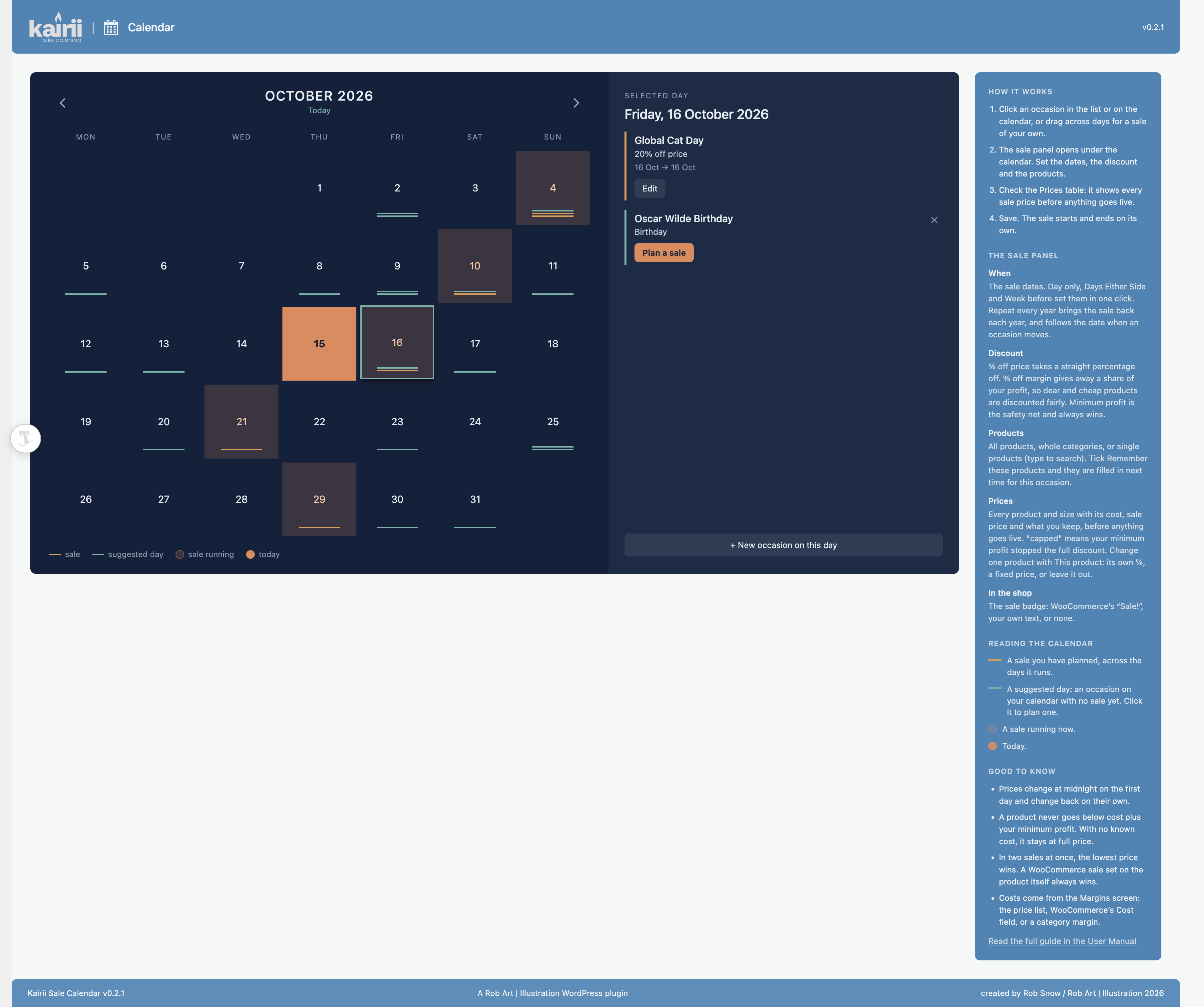Image resolution: width=1204 pixels, height=1007 pixels.
Task: Click the '20% off price' text
Action: point(660,154)
